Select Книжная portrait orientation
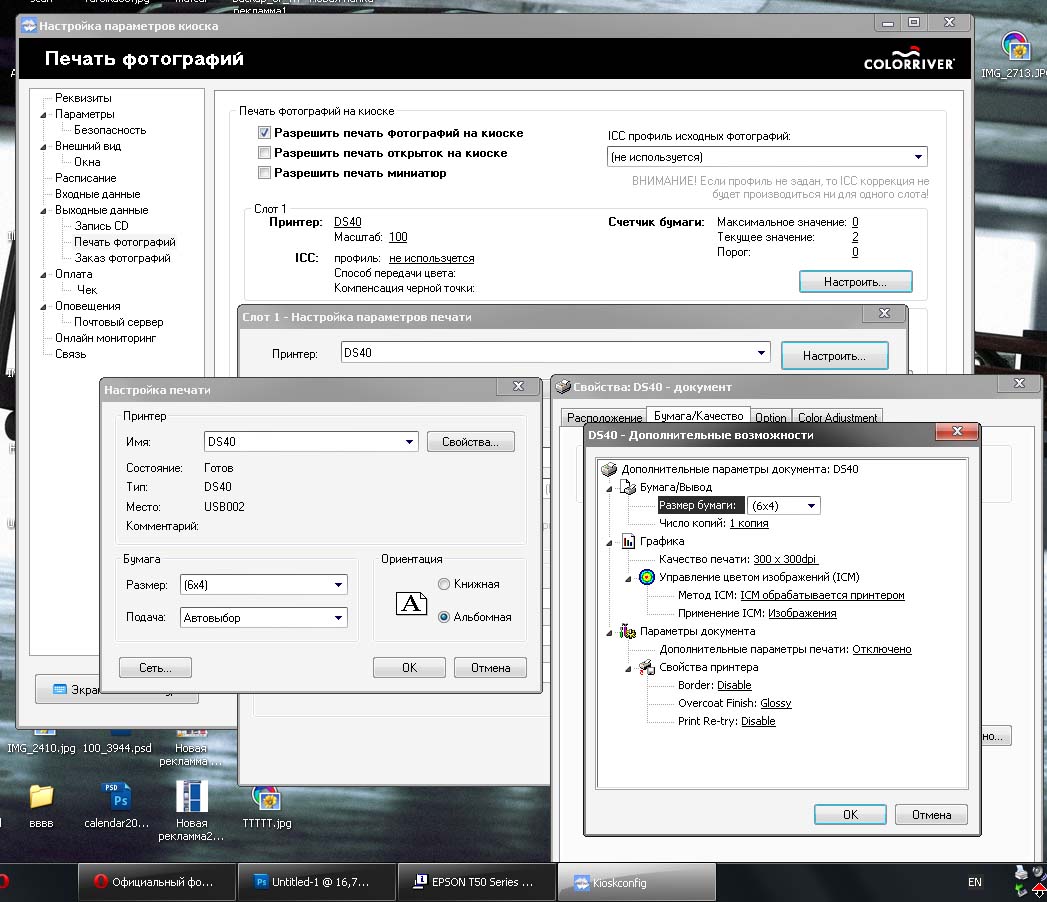The height and width of the screenshot is (902, 1047). [445, 584]
